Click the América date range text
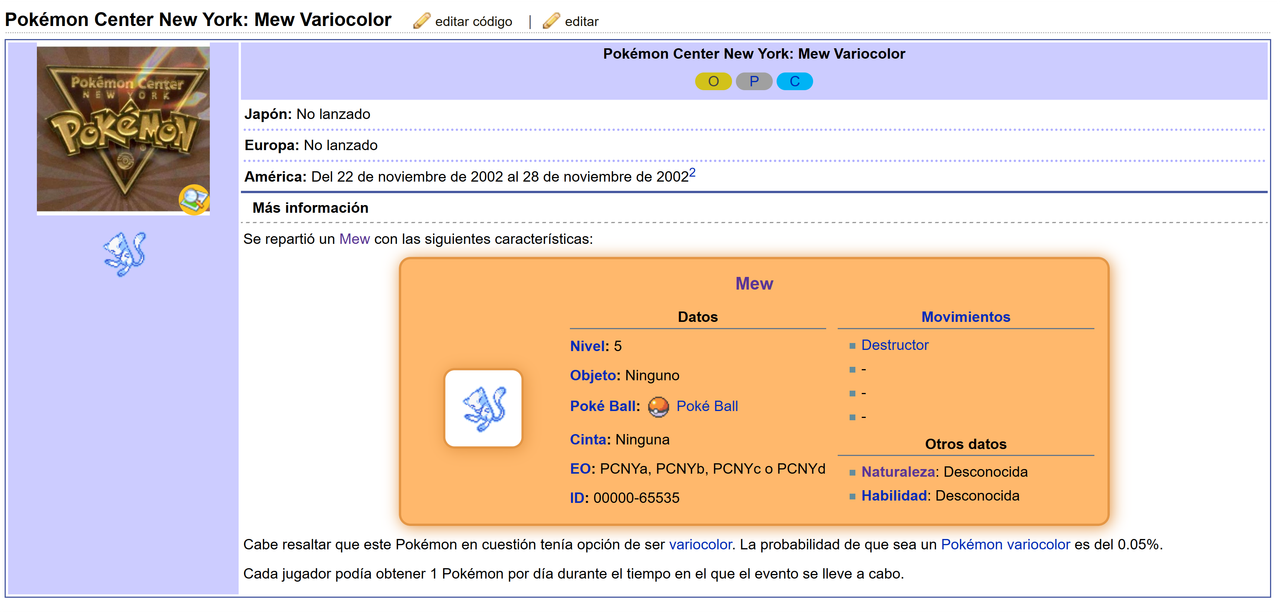This screenshot has width=1280, height=613. (x=500, y=177)
